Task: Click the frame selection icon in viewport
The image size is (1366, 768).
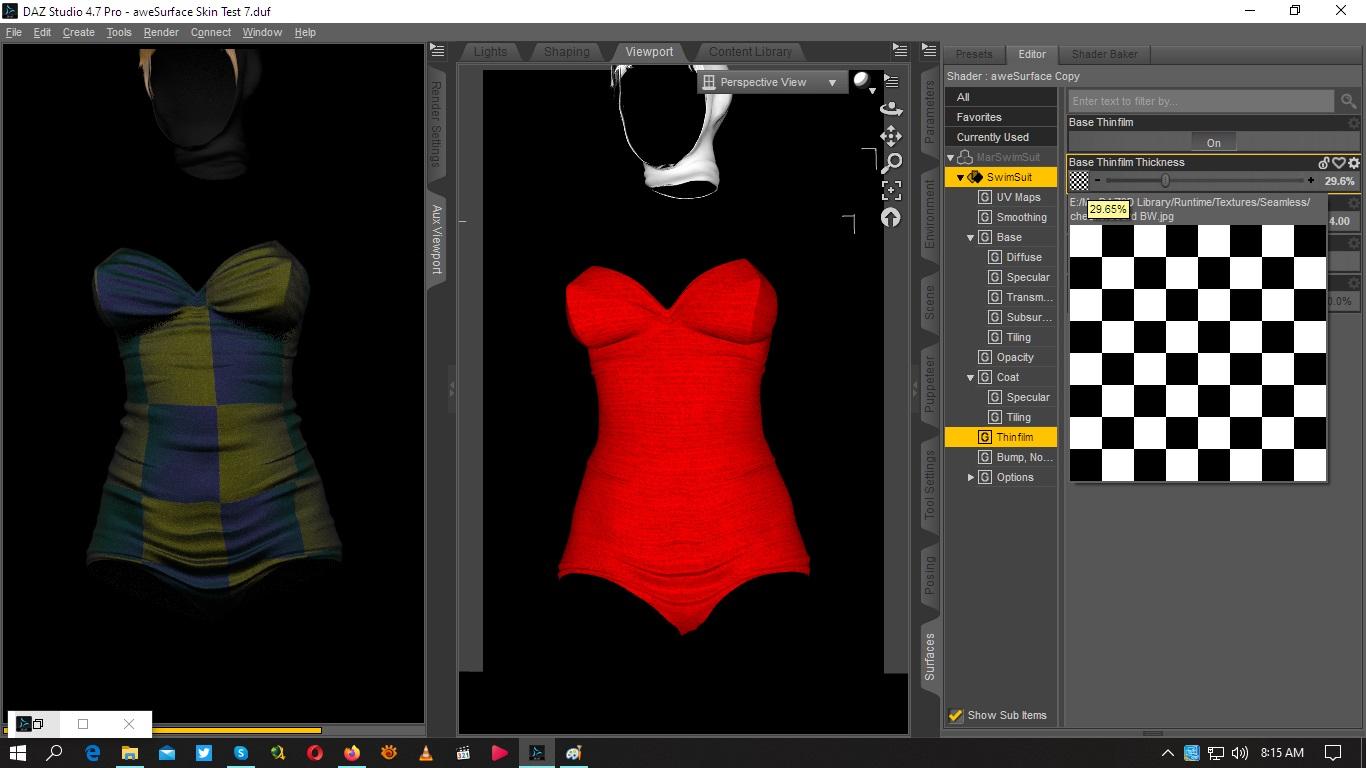Action: tap(891, 190)
